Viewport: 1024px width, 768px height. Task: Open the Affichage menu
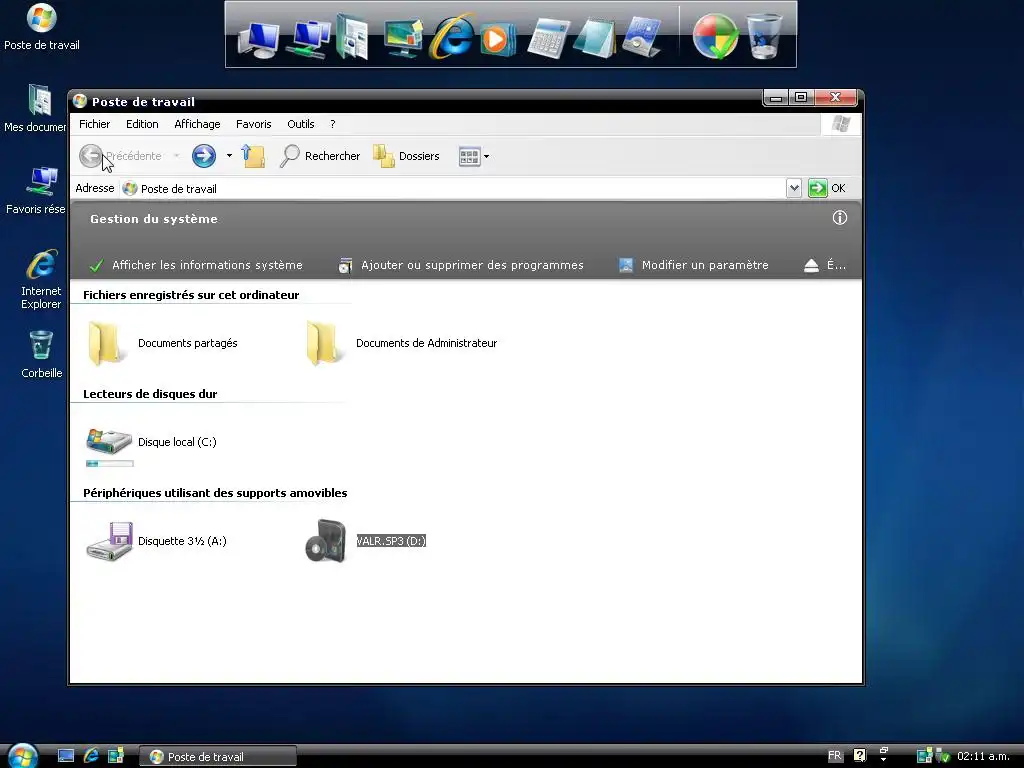(x=197, y=124)
